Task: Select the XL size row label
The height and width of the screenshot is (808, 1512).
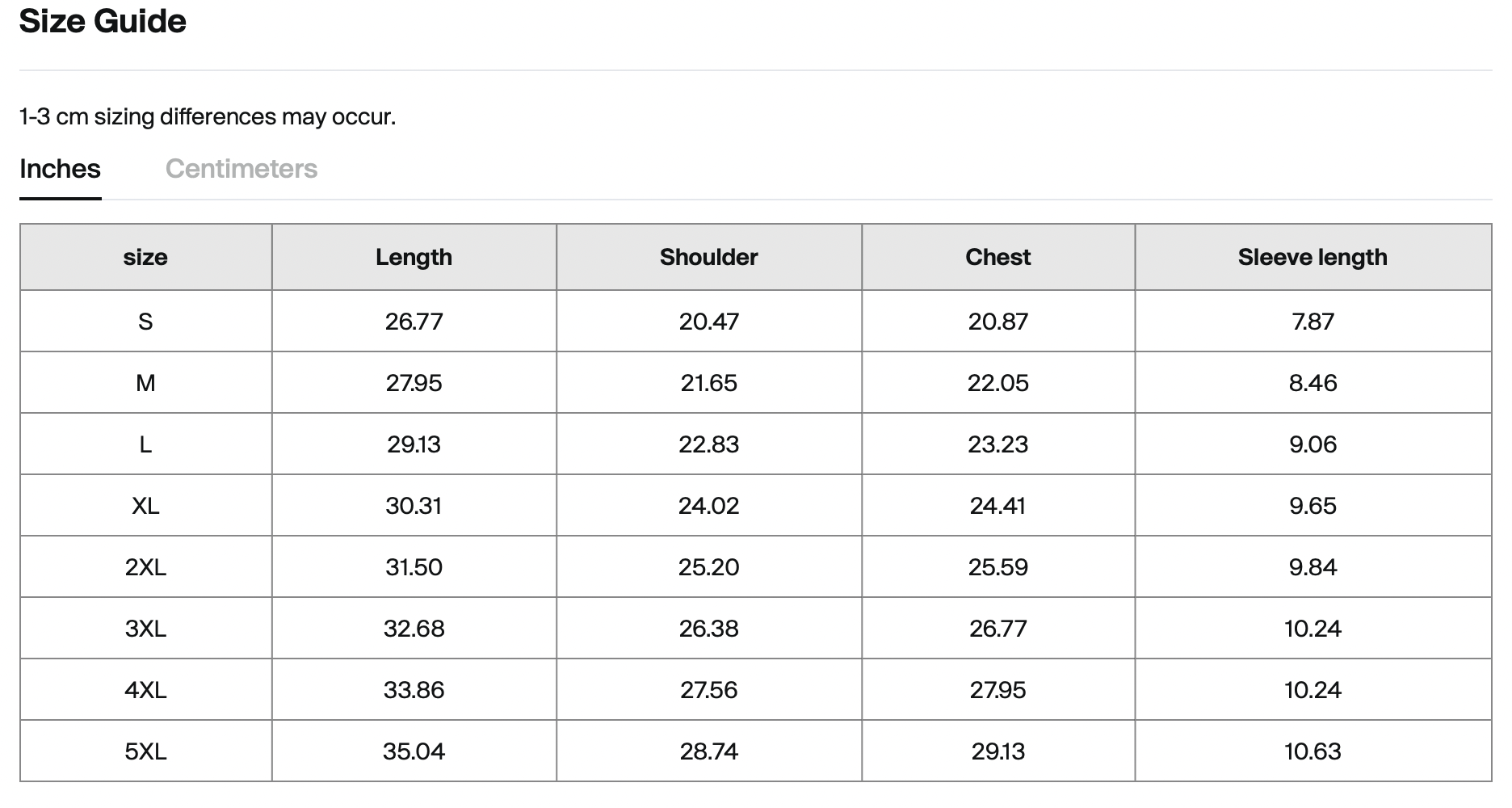Action: (145, 506)
